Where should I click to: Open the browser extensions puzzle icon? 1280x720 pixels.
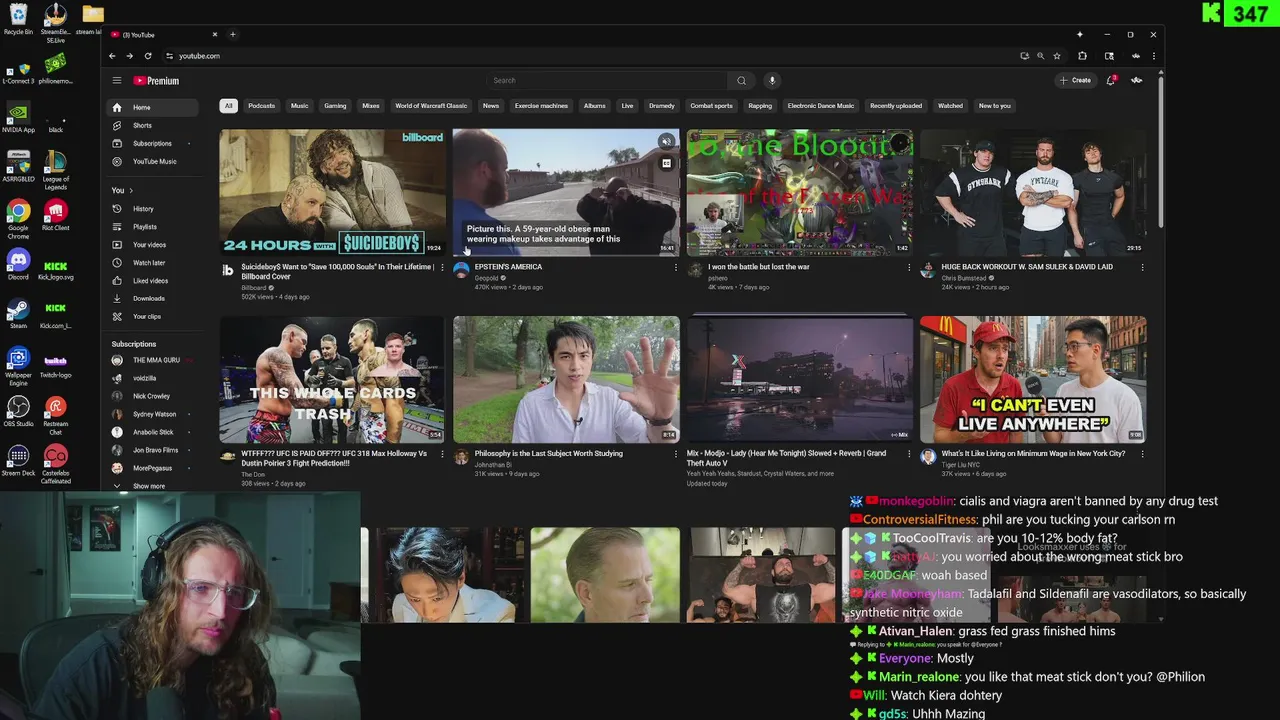1082,56
